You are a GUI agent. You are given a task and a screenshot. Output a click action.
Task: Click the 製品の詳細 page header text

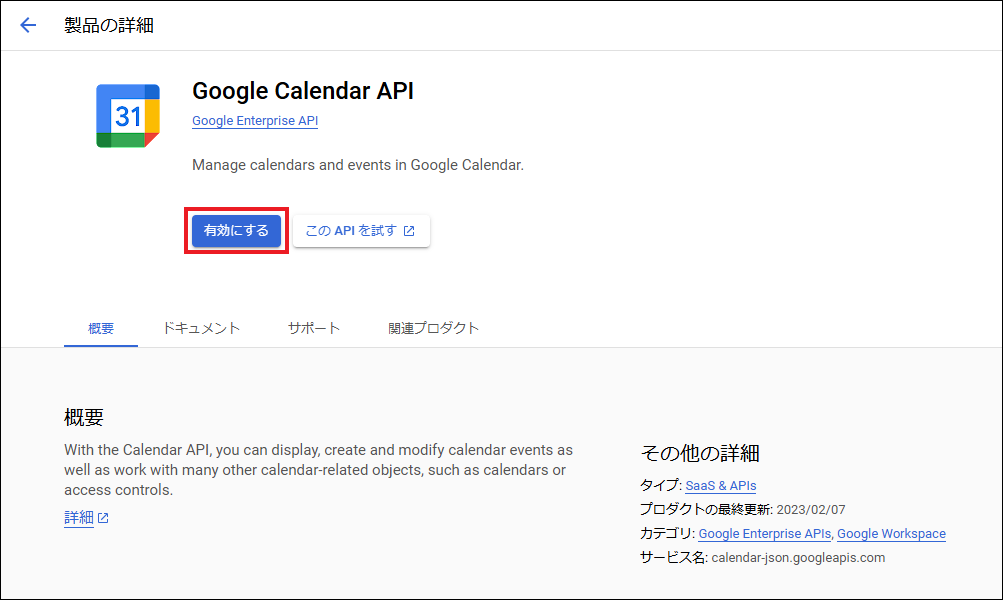pos(109,26)
